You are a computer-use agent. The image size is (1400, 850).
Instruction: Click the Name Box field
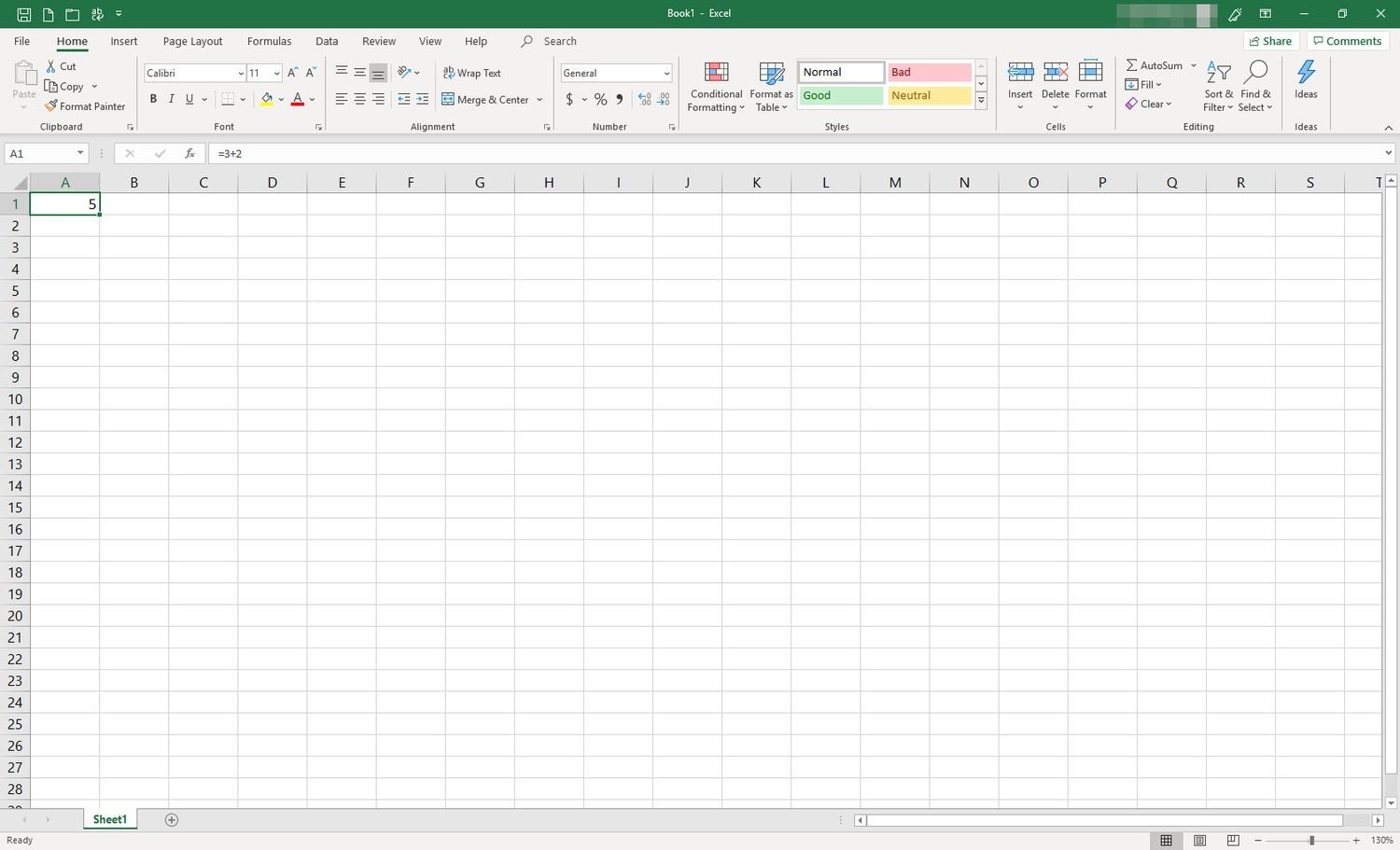point(41,153)
